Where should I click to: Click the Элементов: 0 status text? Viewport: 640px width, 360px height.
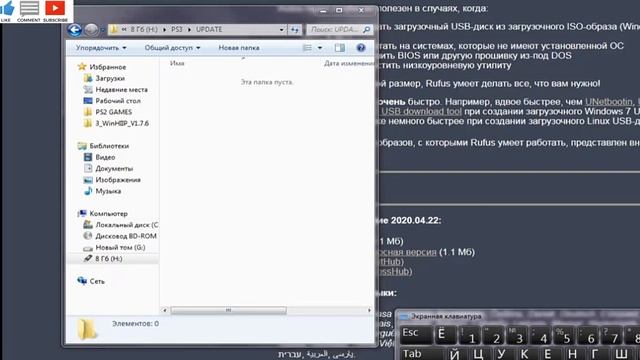coord(136,324)
